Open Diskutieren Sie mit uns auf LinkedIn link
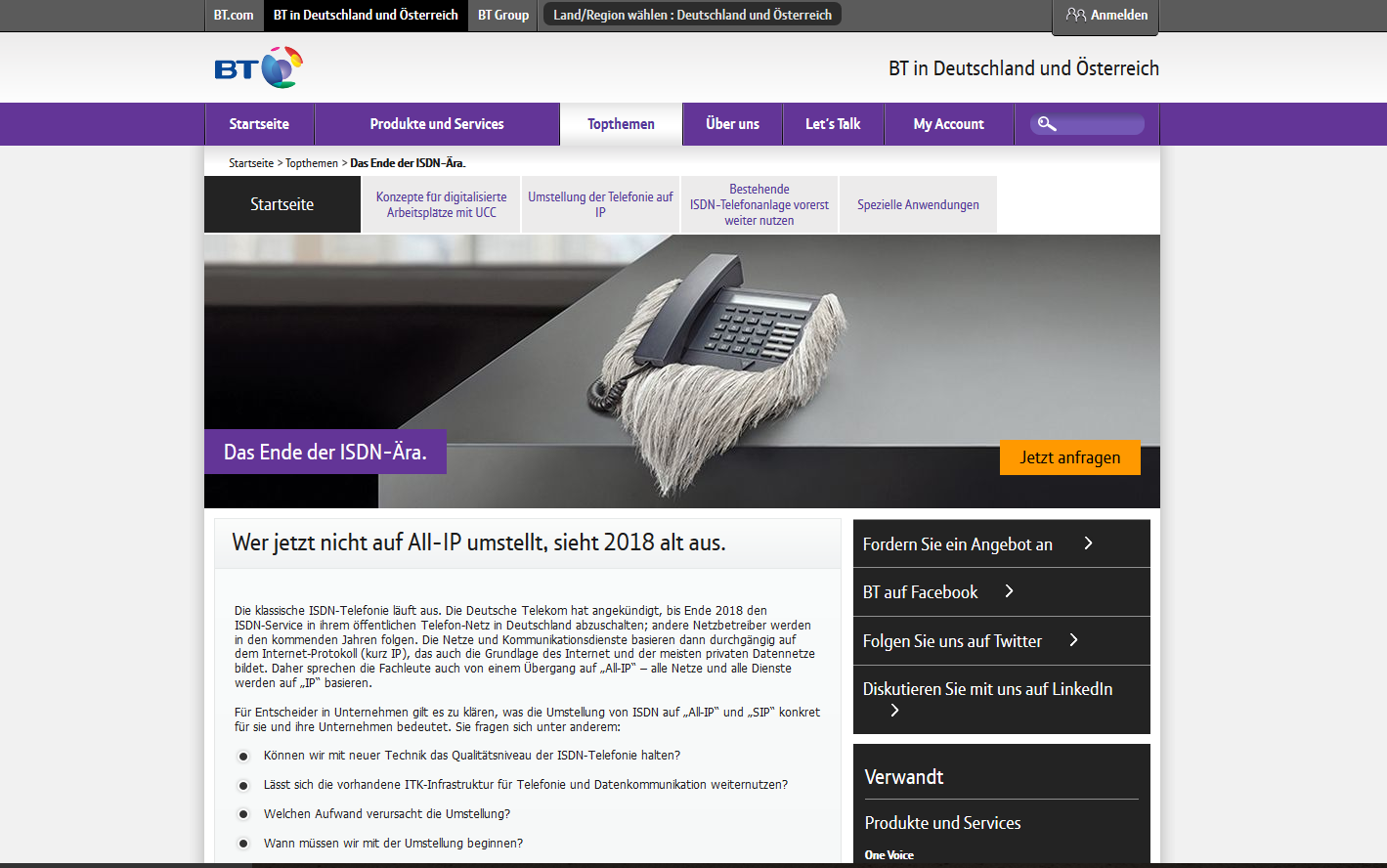The width and height of the screenshot is (1387, 868). pyautogui.click(x=987, y=689)
